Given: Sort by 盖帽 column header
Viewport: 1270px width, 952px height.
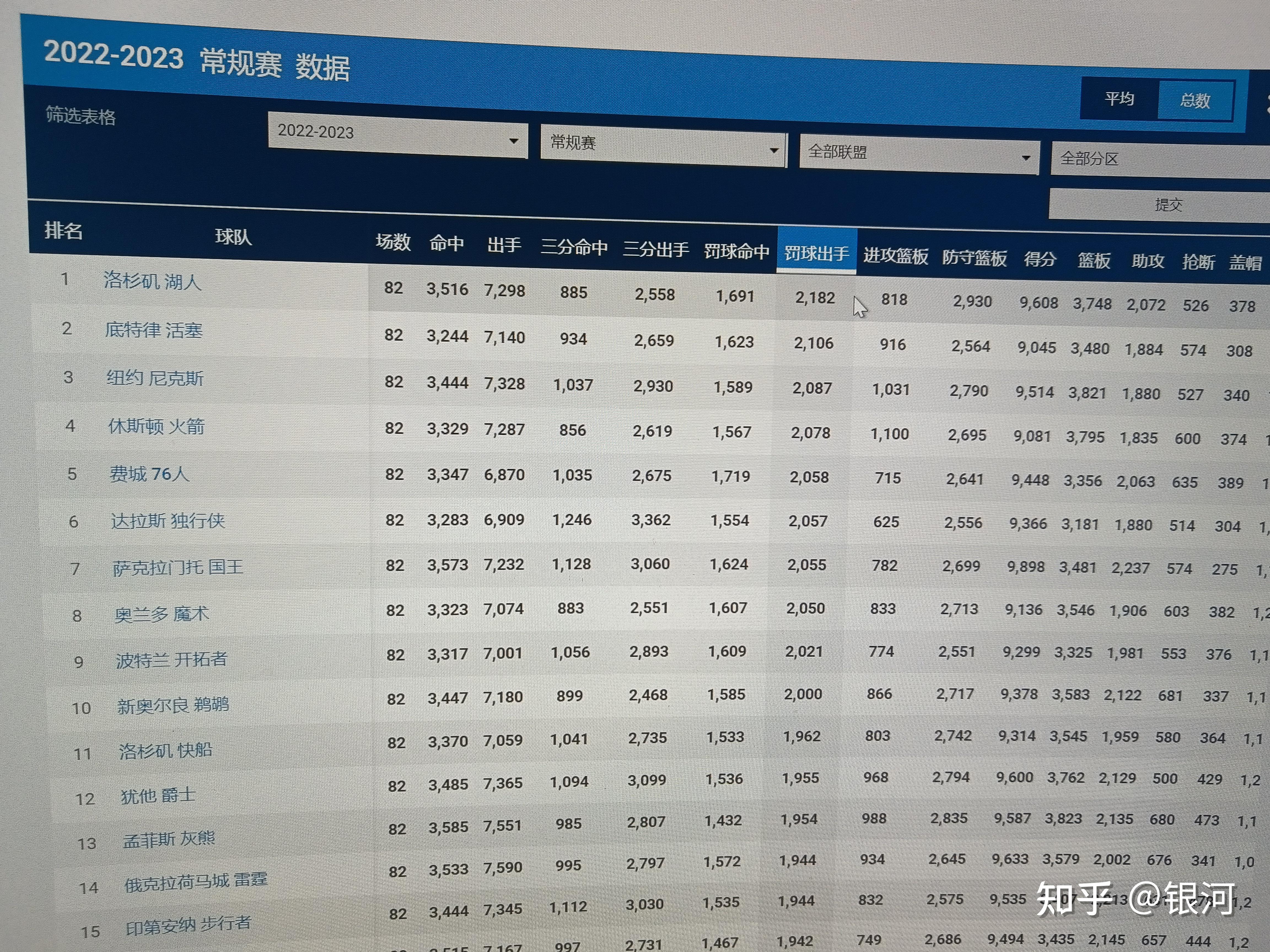Looking at the screenshot, I should tap(1245, 263).
